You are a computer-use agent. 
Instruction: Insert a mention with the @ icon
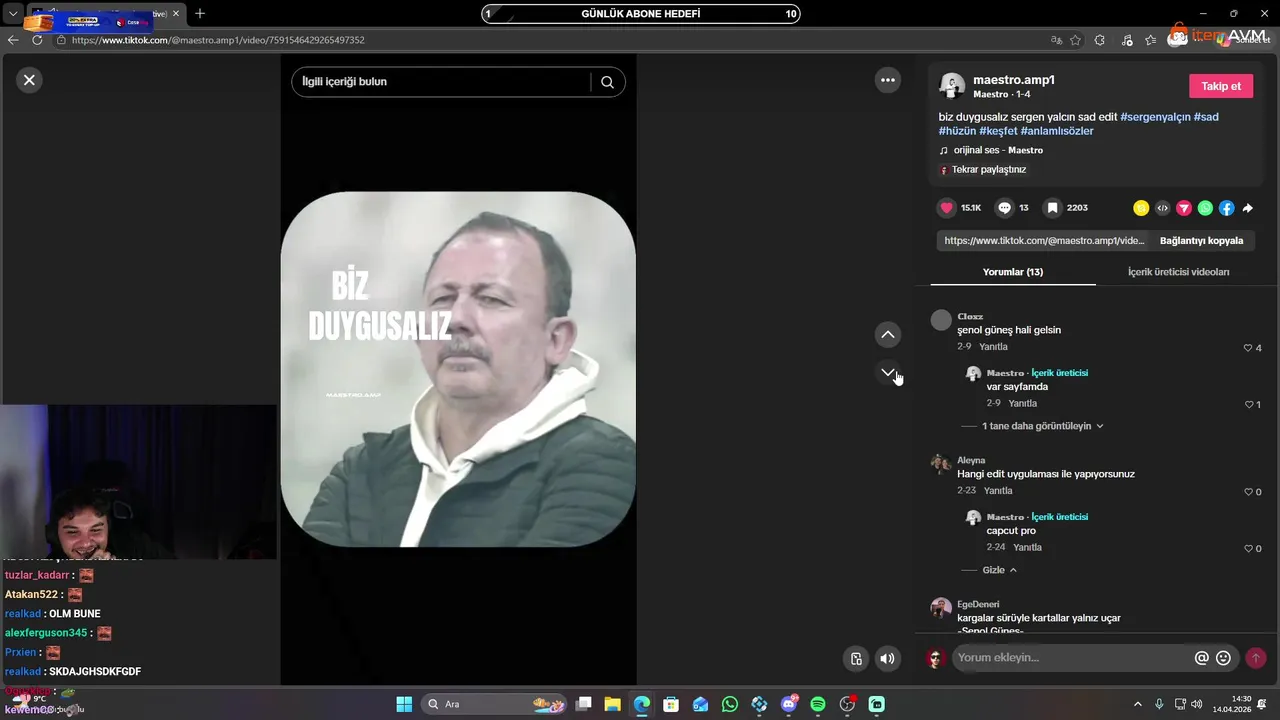point(1202,658)
